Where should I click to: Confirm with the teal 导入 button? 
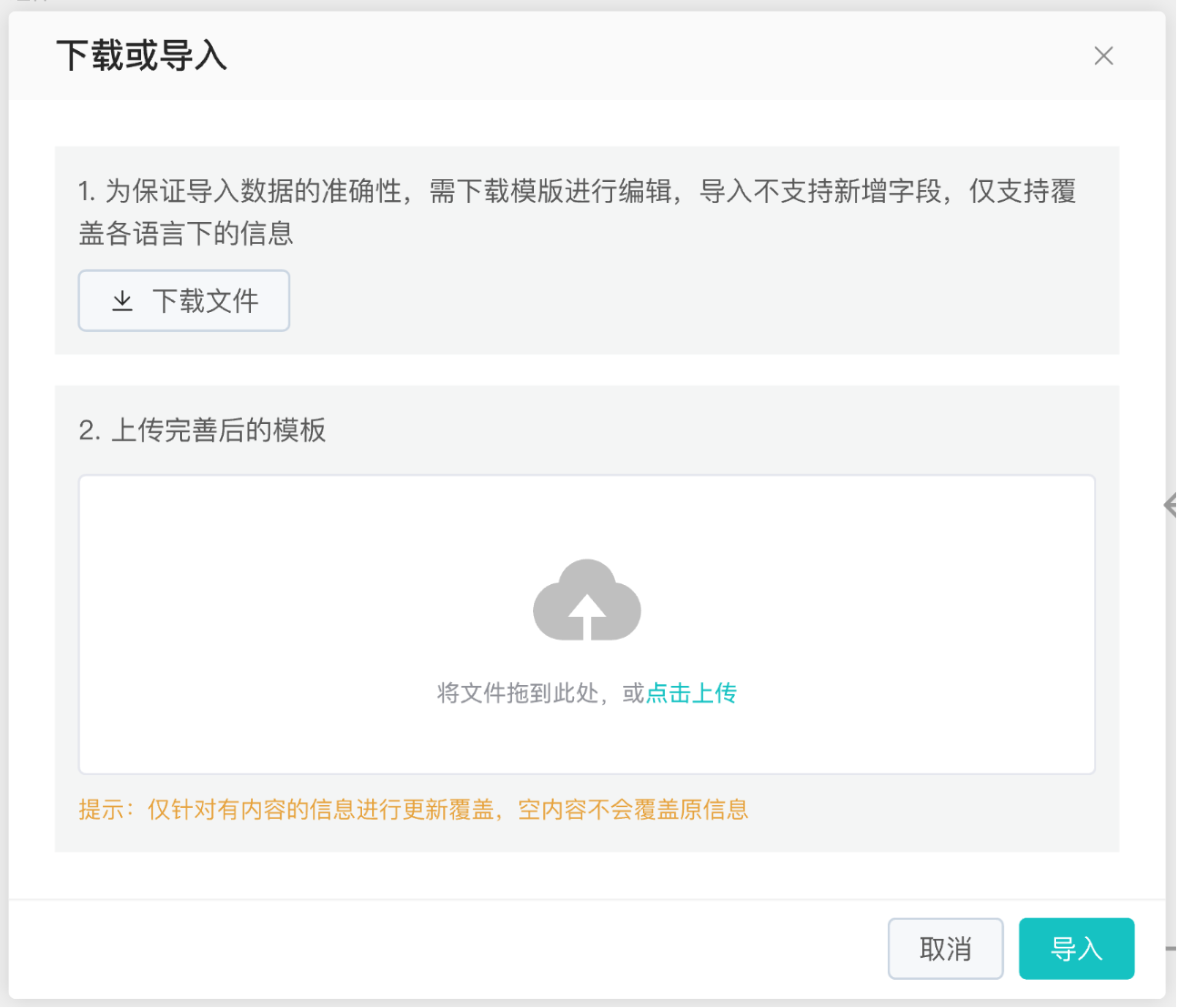tap(1076, 949)
